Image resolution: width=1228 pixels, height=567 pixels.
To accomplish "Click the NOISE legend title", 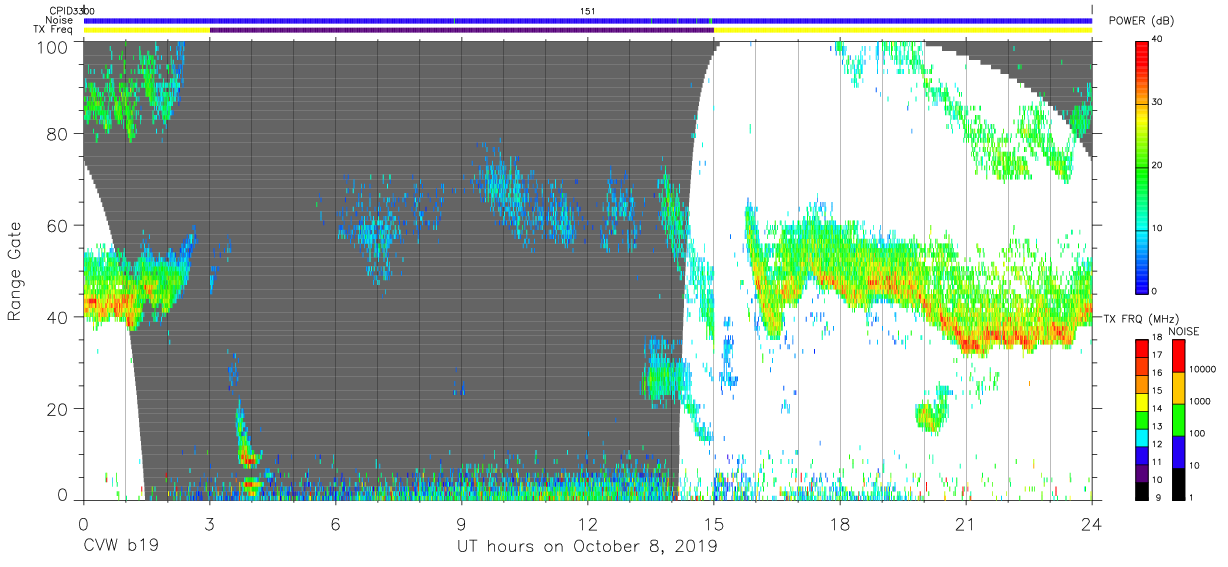I will point(1184,331).
